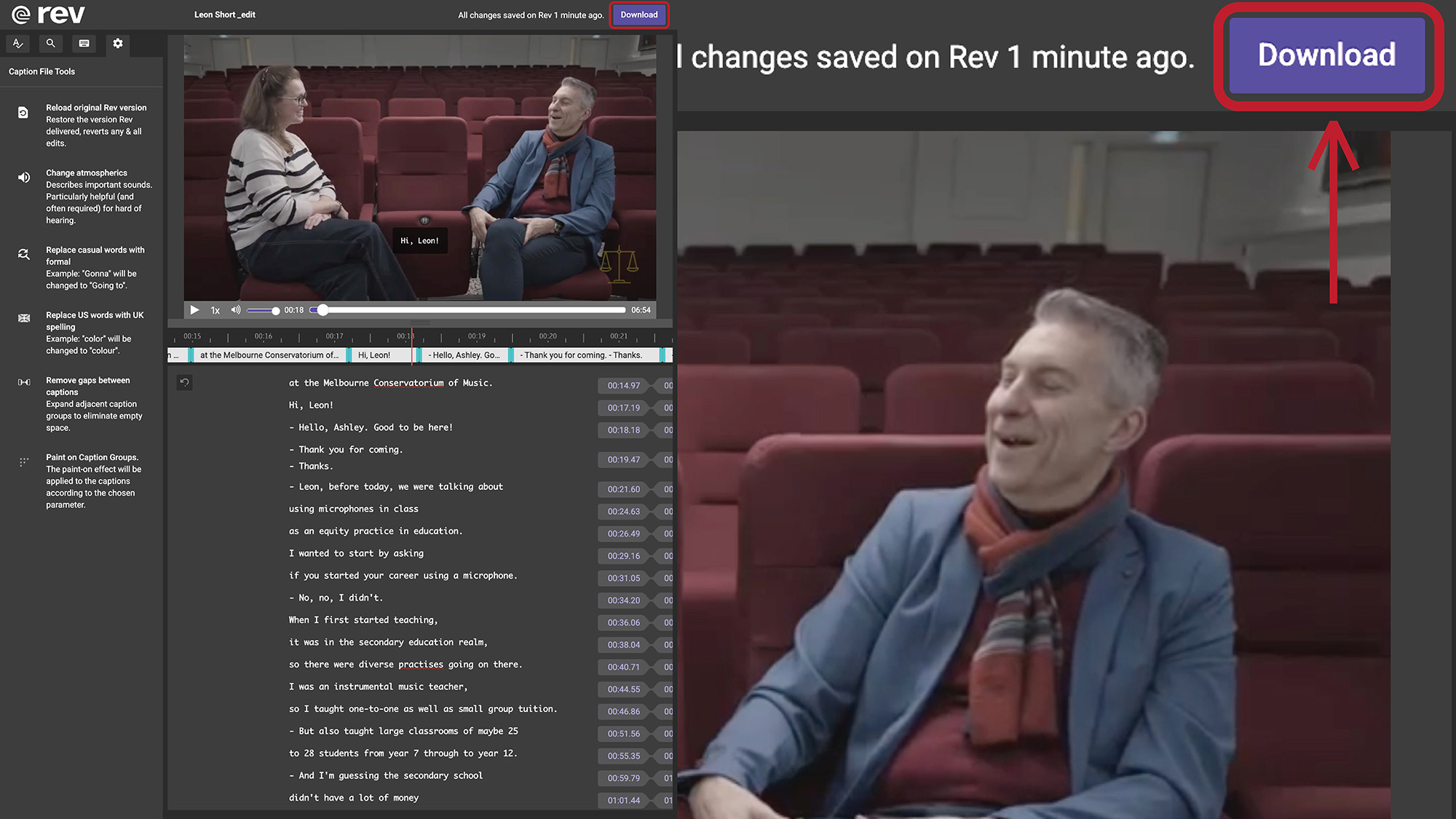Adjust the volume slider handle
Image resolution: width=1456 pixels, height=819 pixels.
(276, 311)
